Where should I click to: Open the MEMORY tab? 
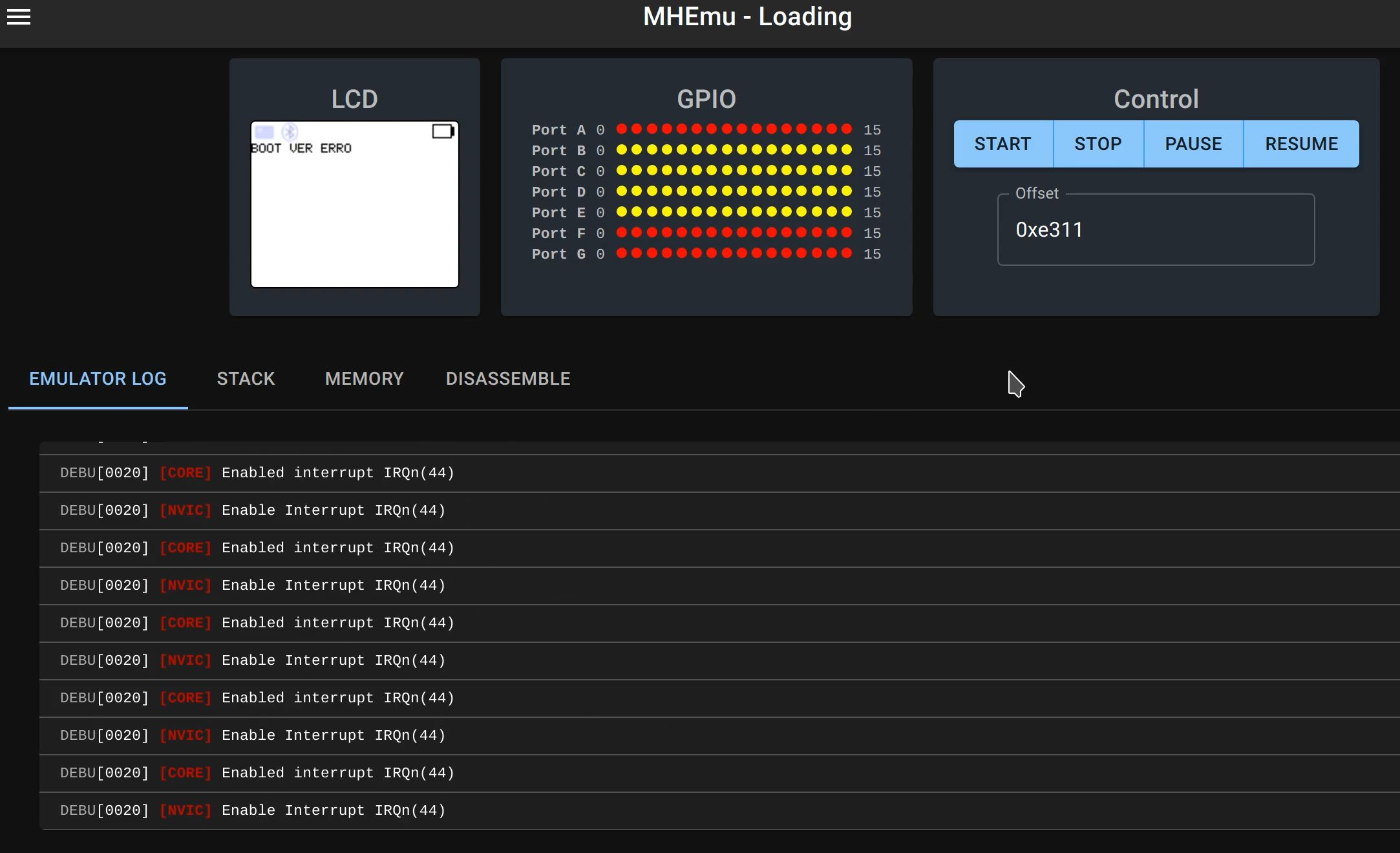click(364, 378)
